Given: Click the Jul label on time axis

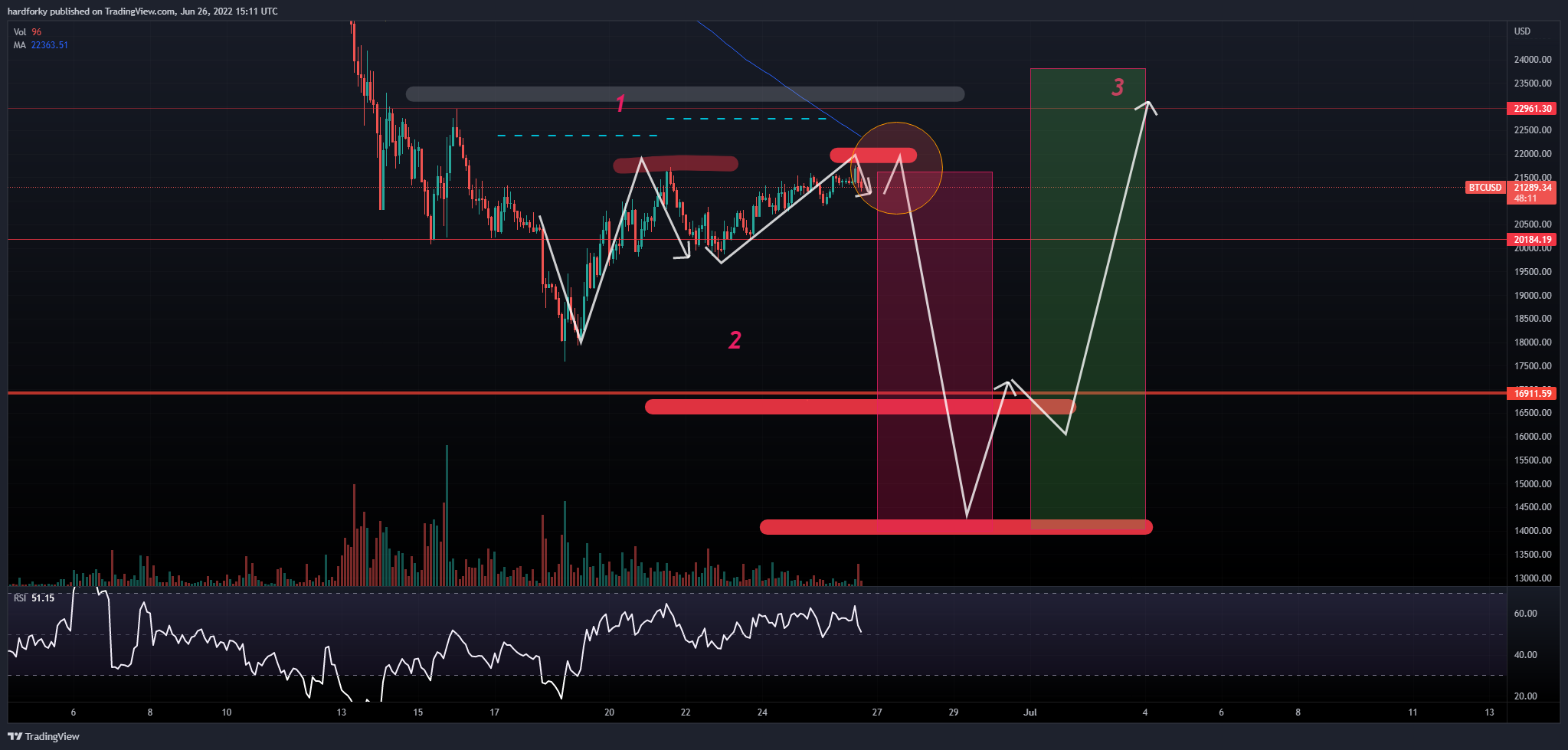Looking at the screenshot, I should 1030,712.
